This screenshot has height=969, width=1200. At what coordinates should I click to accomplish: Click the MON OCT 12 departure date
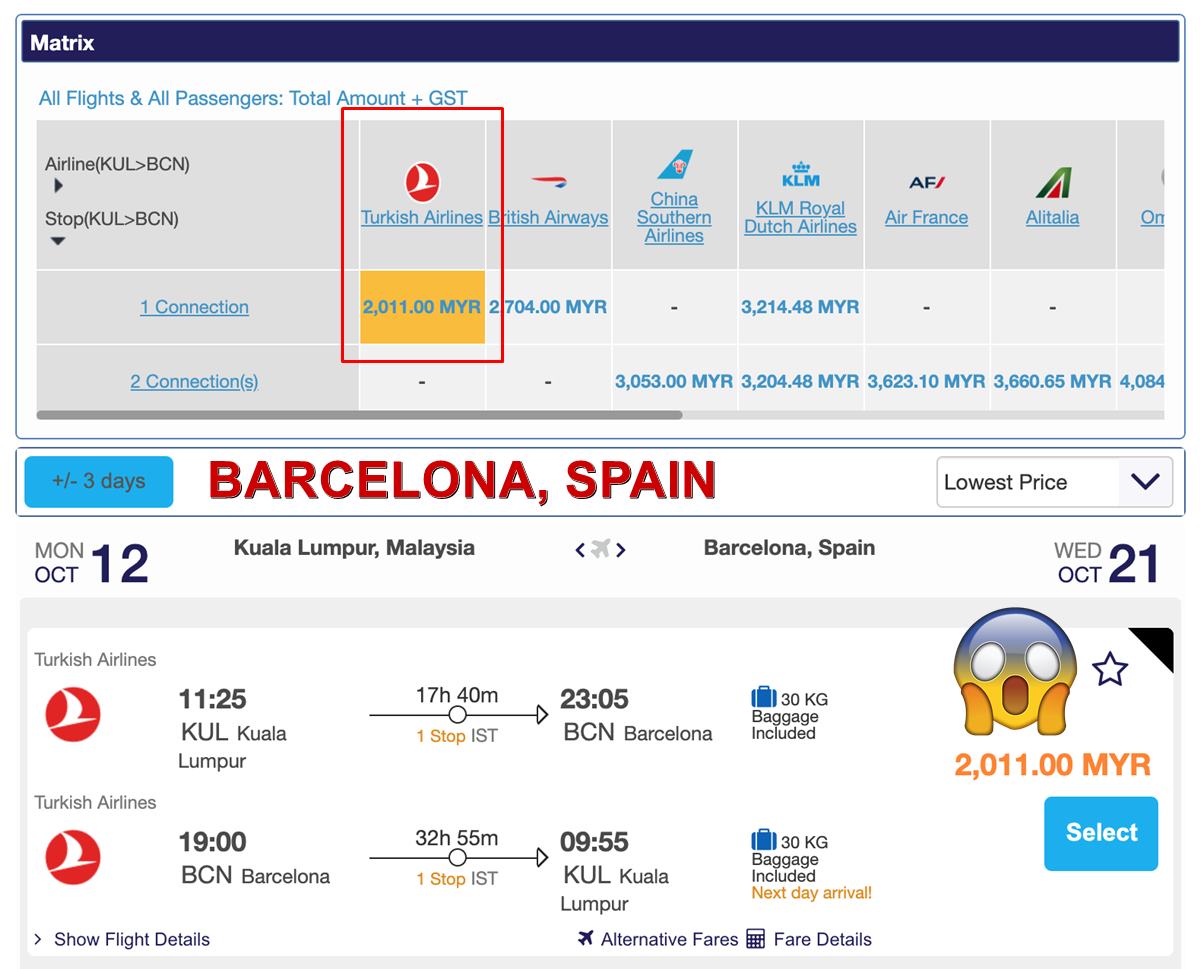(91, 564)
